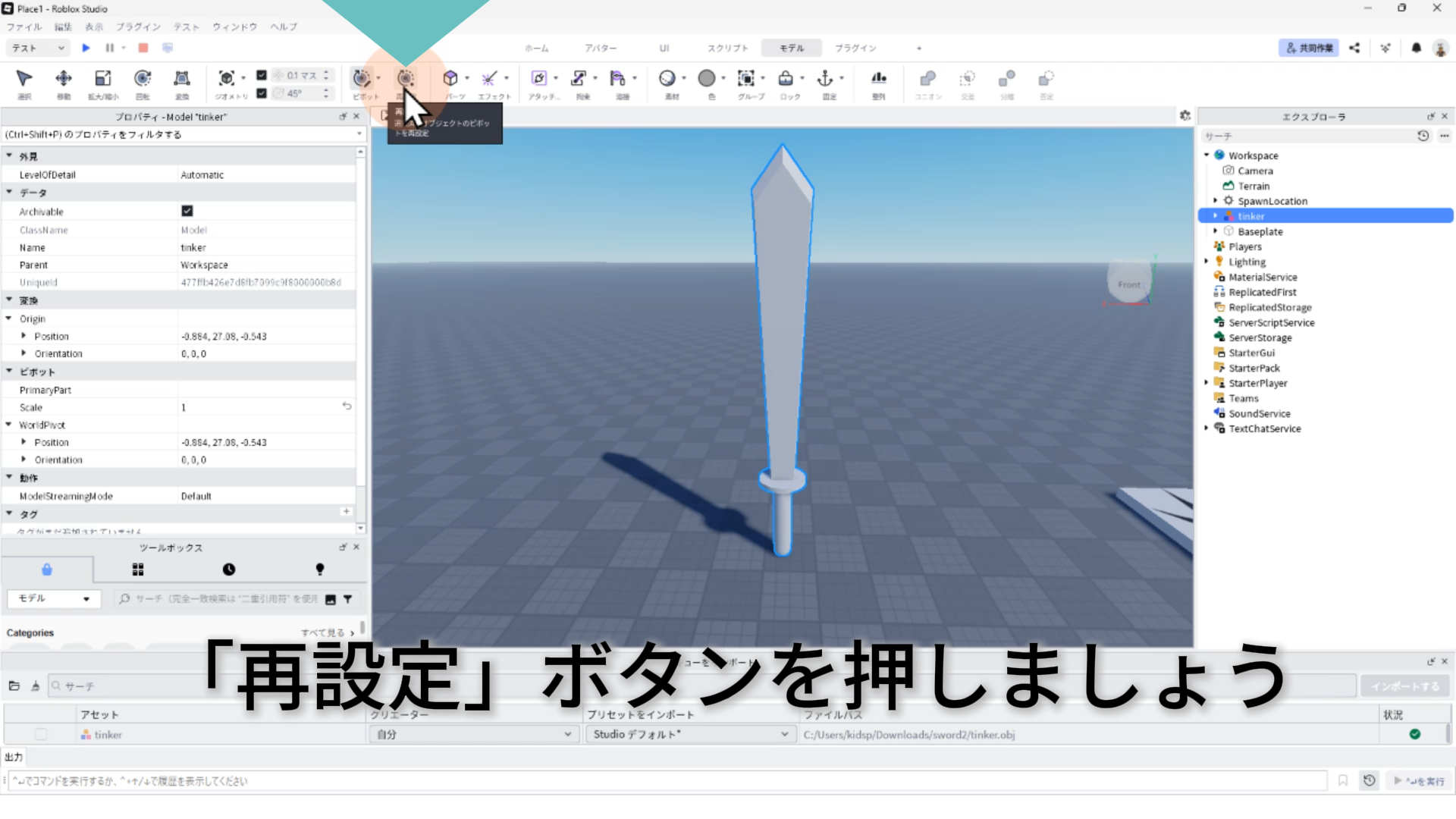
Task: Open the Color (色) picker circle
Action: [707, 79]
